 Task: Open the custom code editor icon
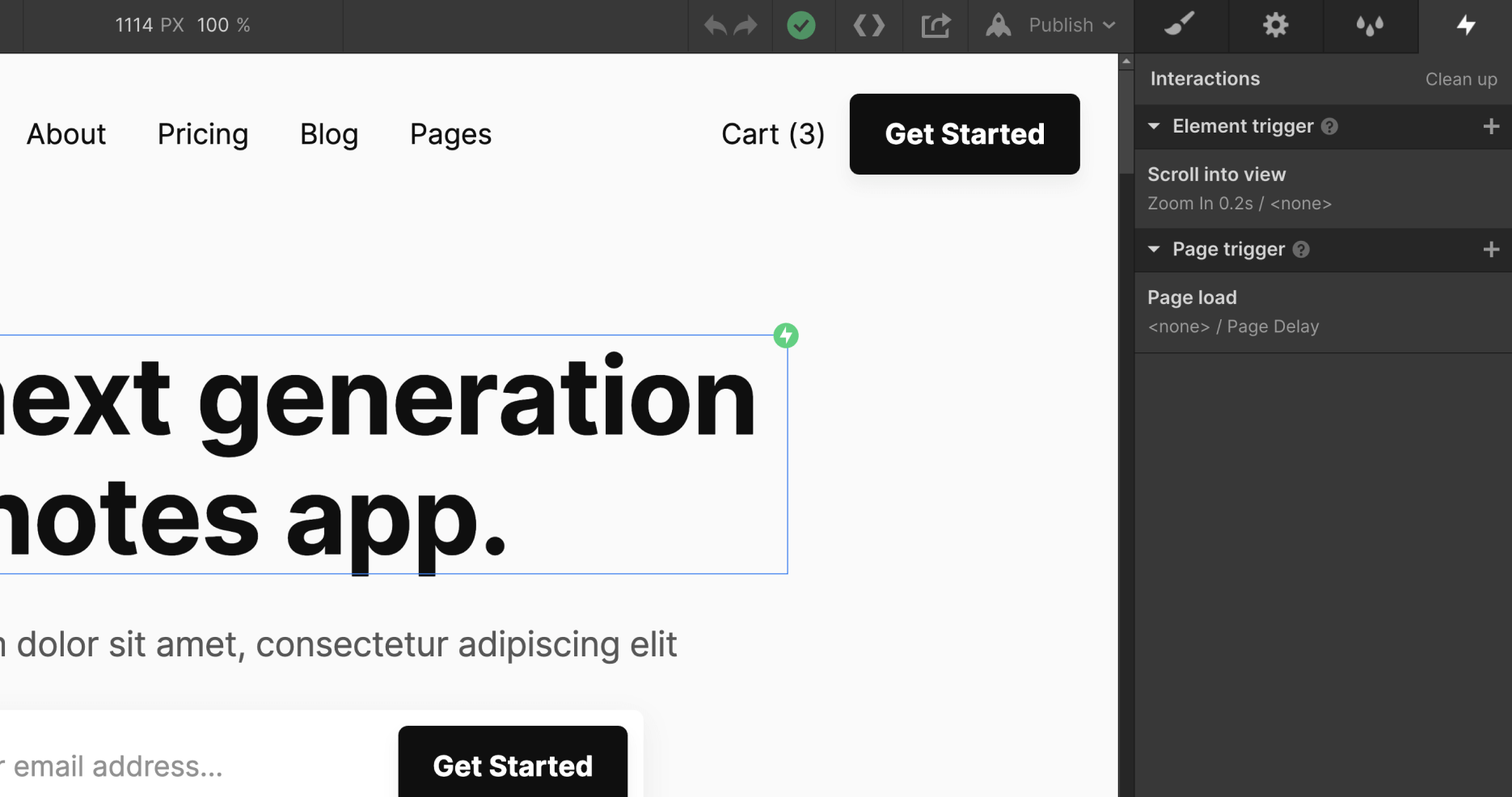(x=868, y=25)
